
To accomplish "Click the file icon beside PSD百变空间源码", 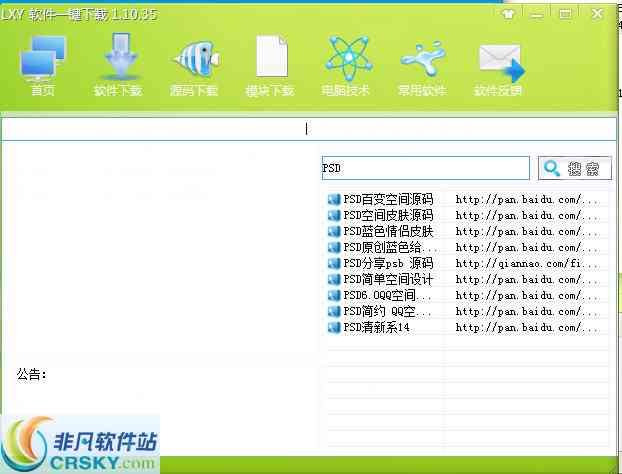I will point(334,199).
